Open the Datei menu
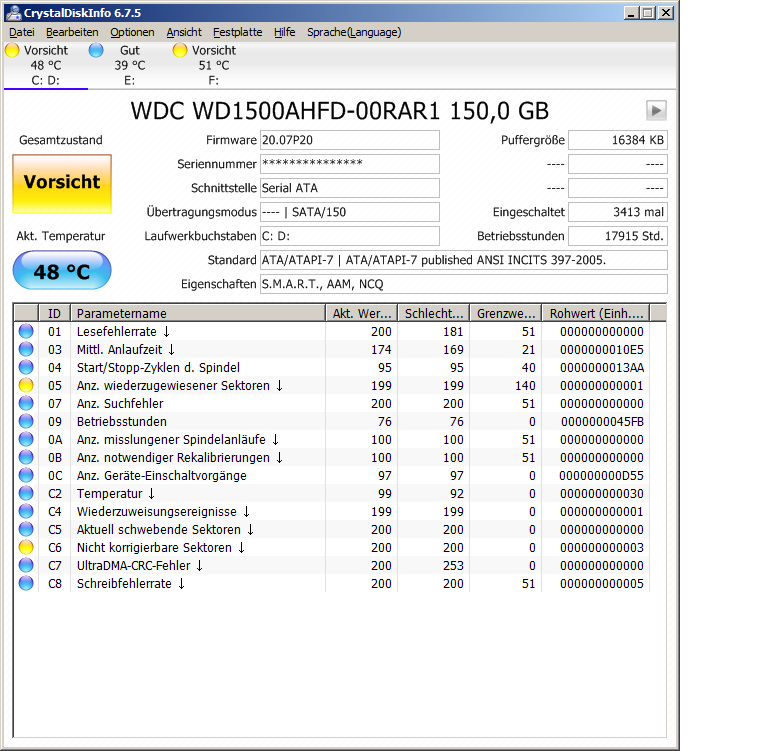The image size is (768, 751). (22, 32)
